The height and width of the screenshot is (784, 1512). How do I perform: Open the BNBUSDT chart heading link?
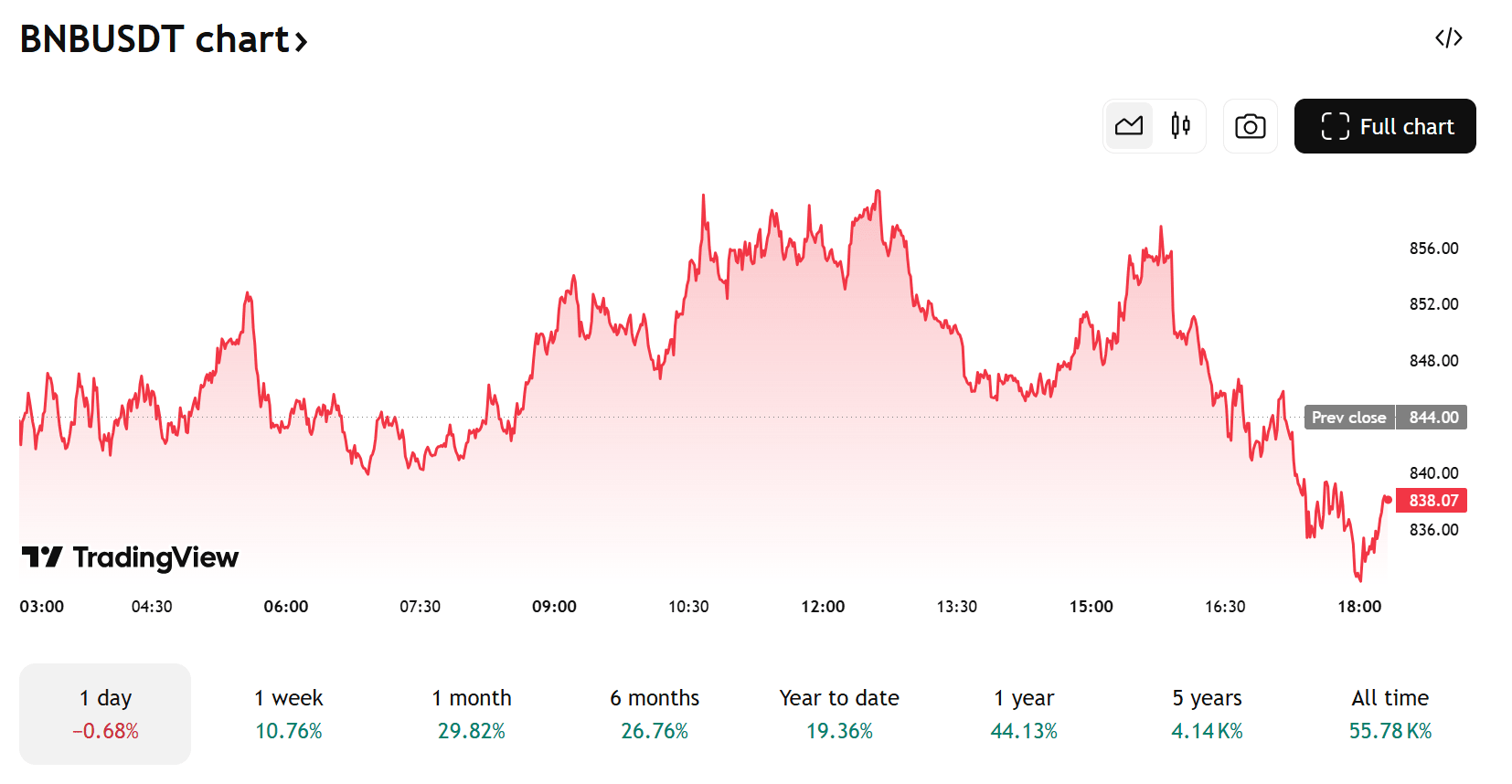[x=154, y=39]
